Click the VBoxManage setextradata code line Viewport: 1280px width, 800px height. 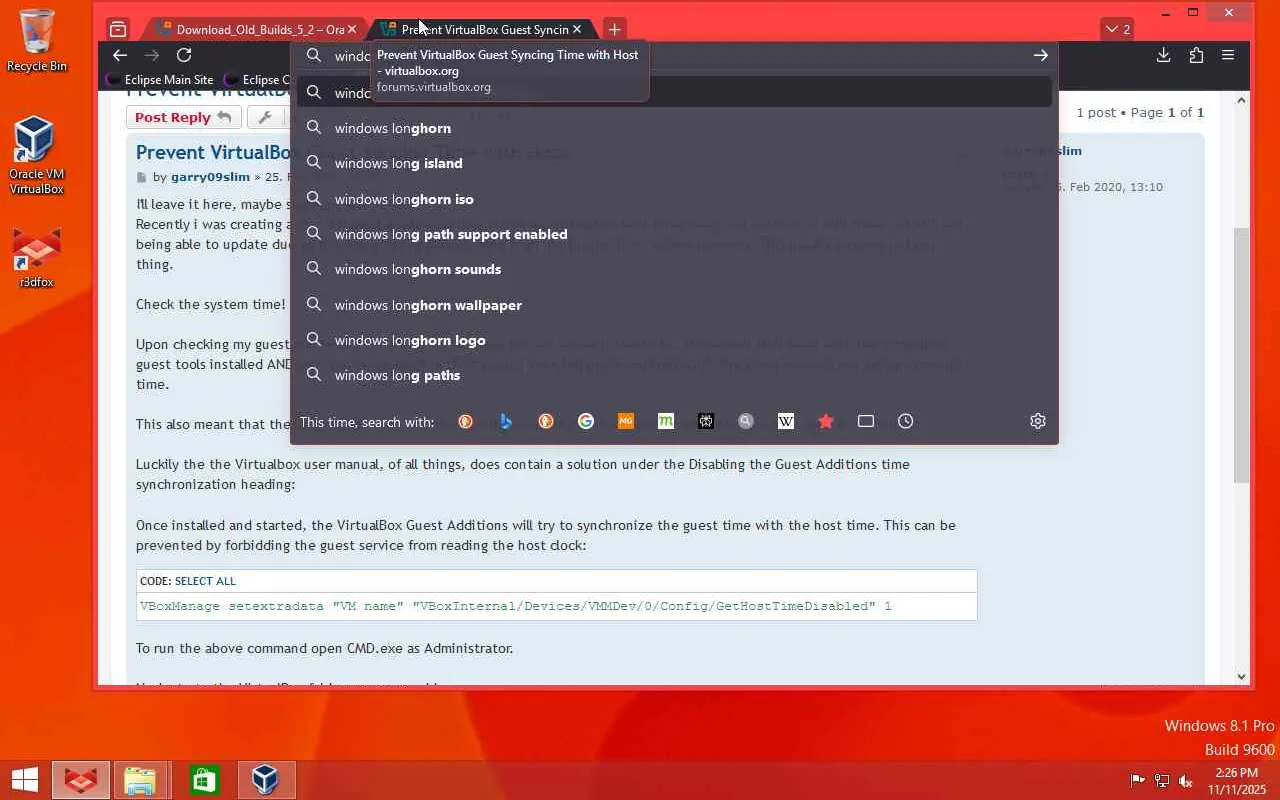[x=515, y=606]
